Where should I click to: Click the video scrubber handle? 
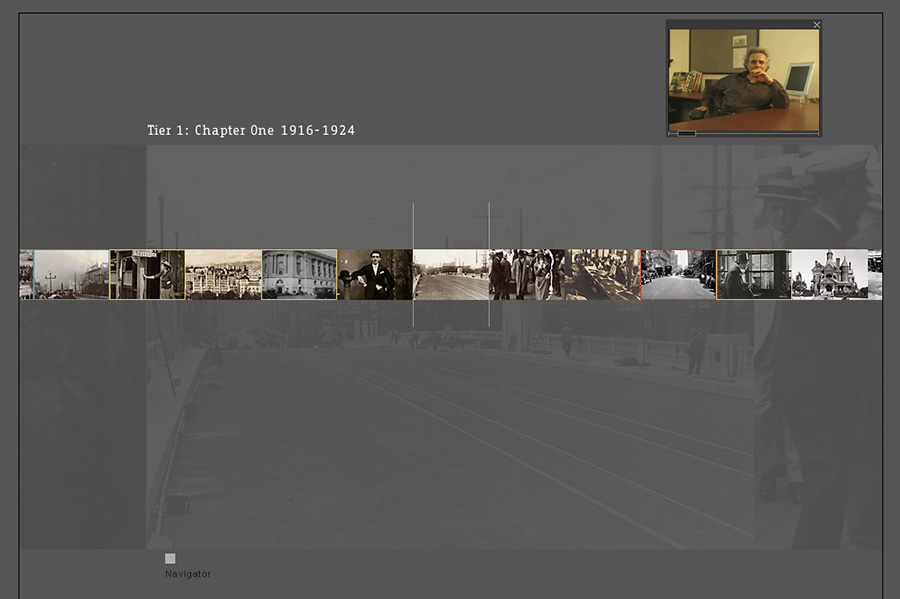(686, 133)
